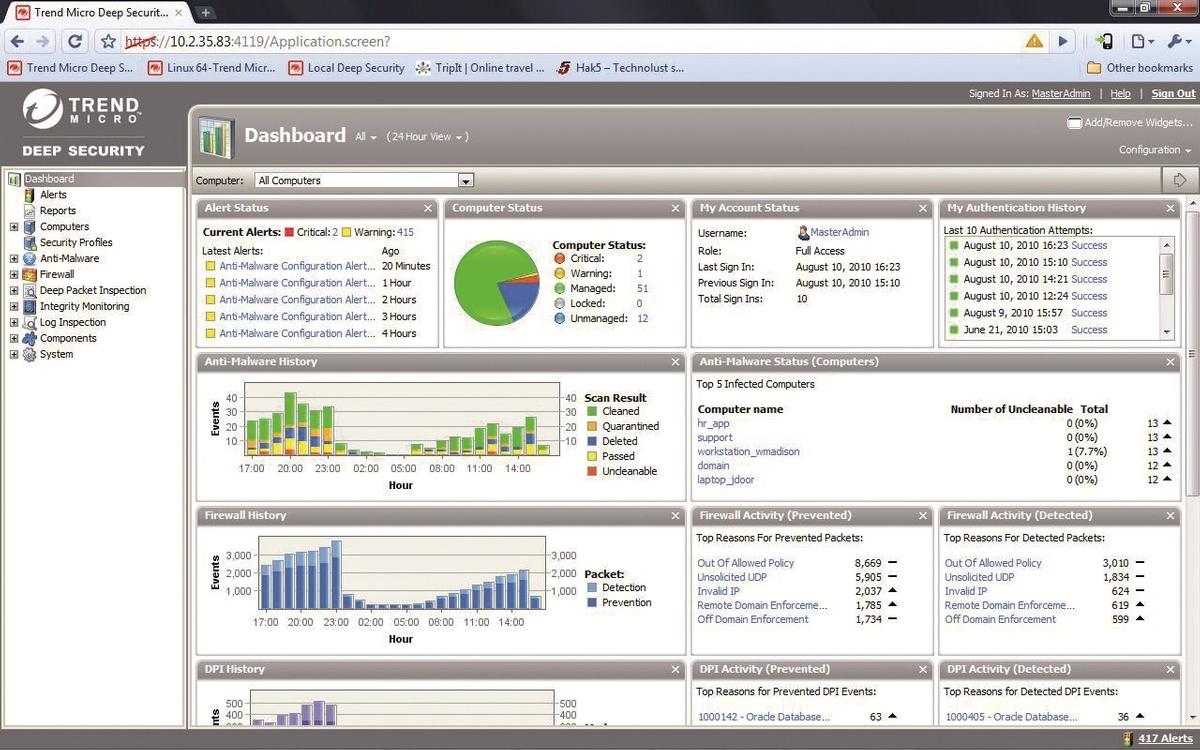Image resolution: width=1200 pixels, height=750 pixels.
Task: Click the security warning triangle in address bar
Action: tap(1034, 42)
